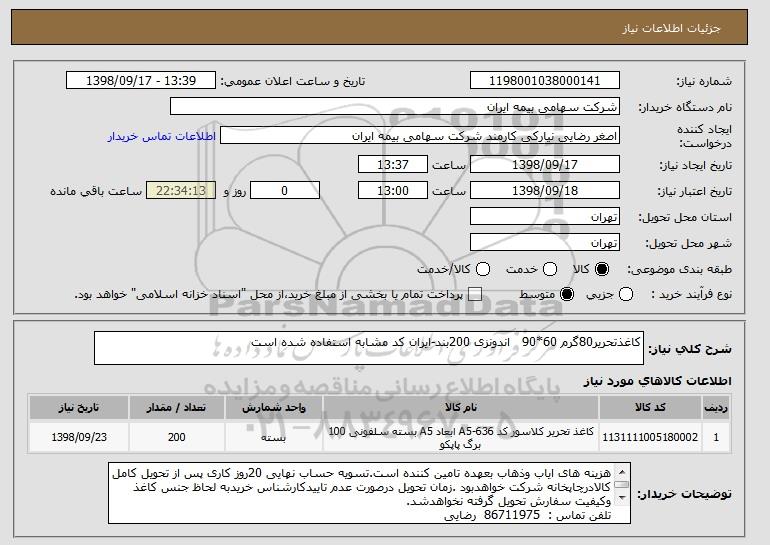Click the validity date field 1398/09/18
Screen dimensions: 770x545
[x=545, y=191]
